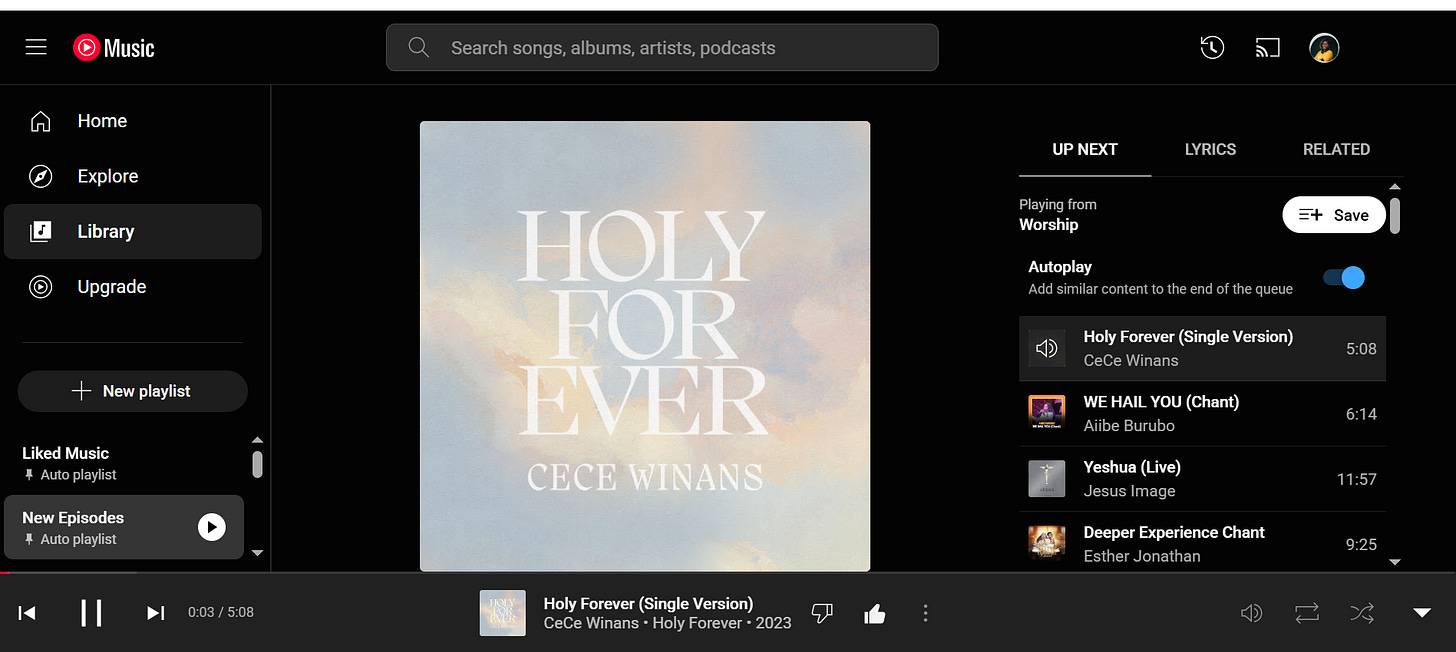Switch to the UP NEXT tab

pos(1085,149)
